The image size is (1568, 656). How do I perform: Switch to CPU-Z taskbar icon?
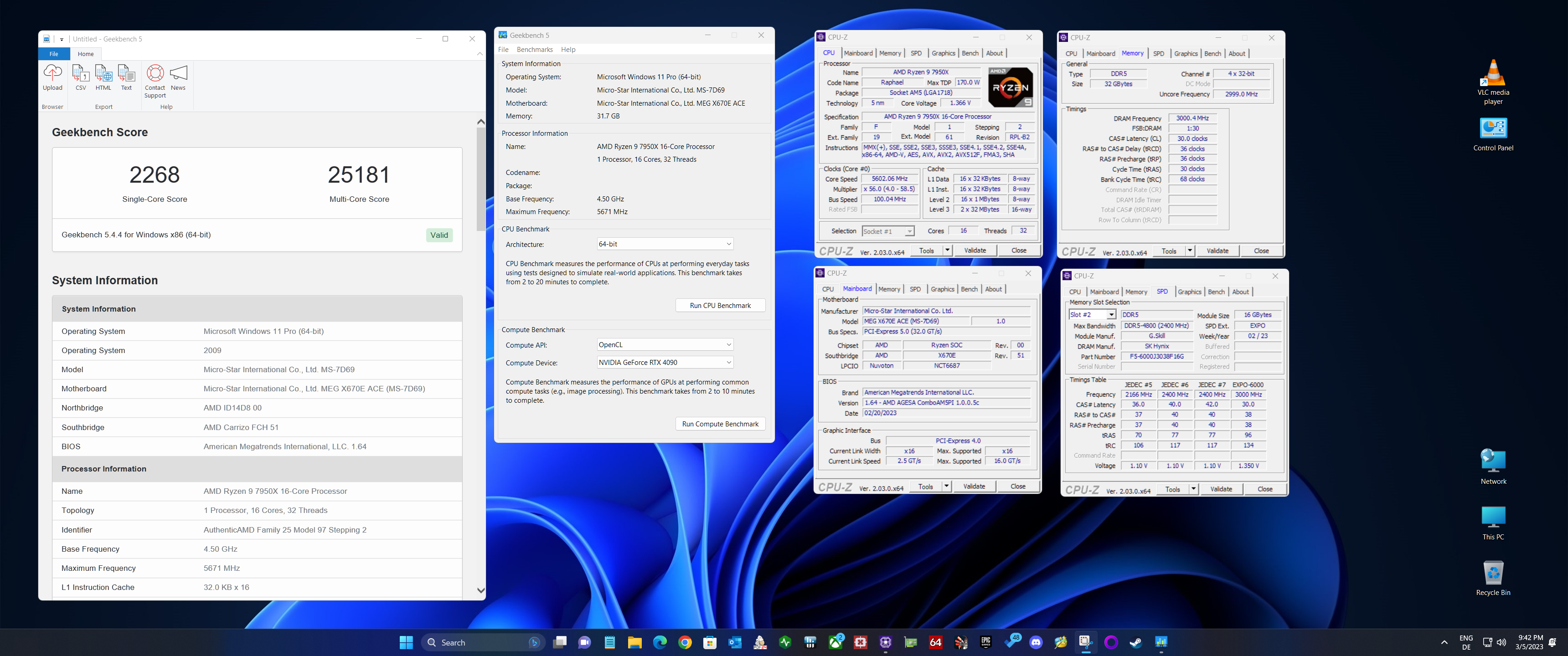click(886, 642)
